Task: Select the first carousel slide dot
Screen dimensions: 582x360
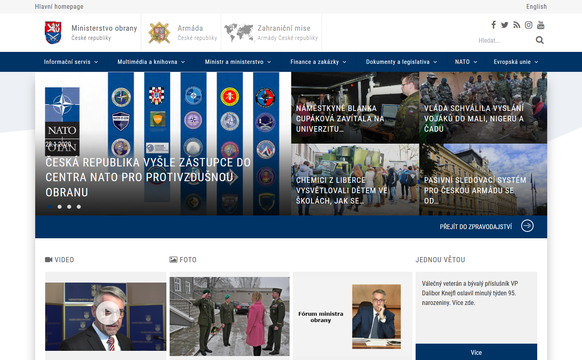Action: click(50, 207)
